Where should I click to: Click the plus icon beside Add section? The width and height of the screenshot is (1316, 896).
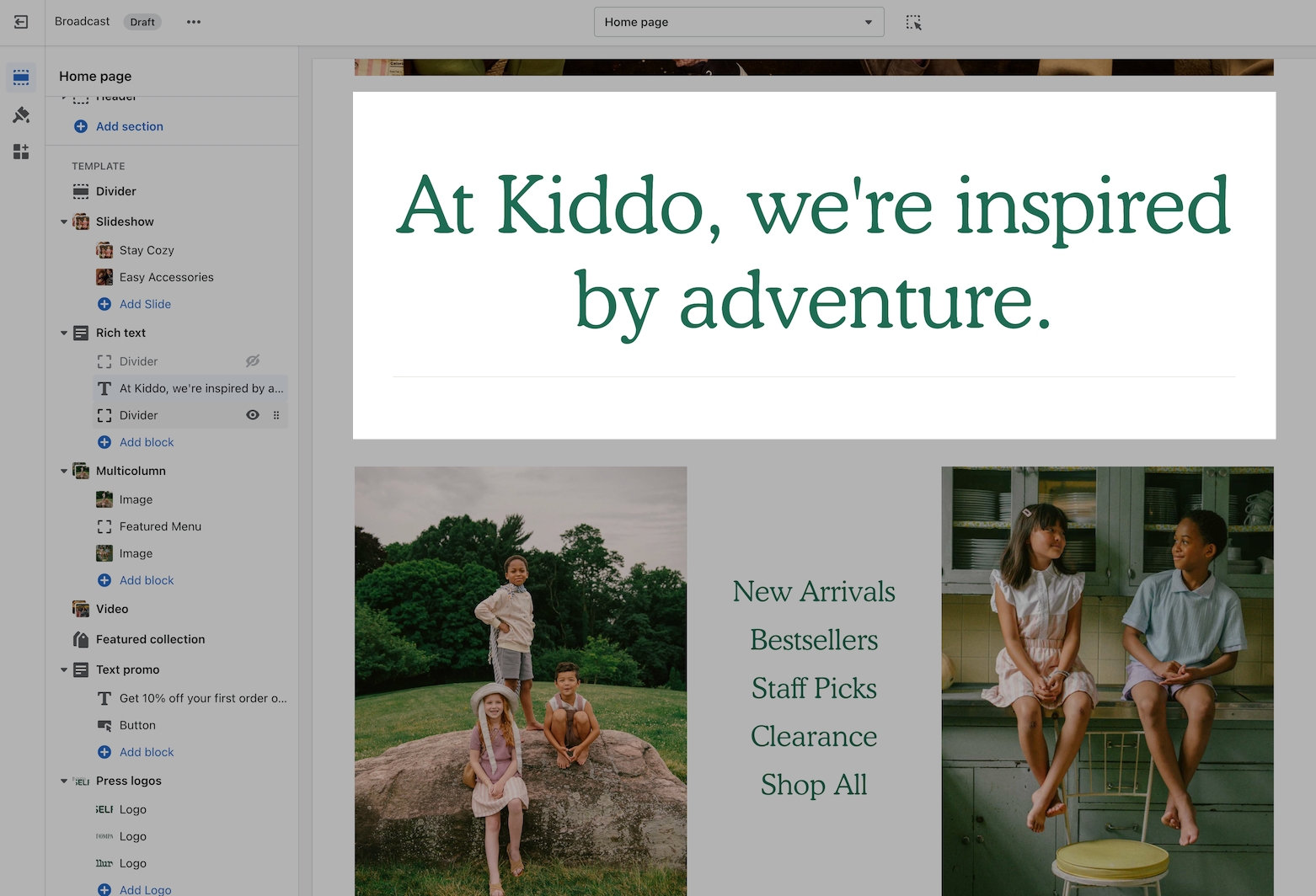pyautogui.click(x=81, y=126)
